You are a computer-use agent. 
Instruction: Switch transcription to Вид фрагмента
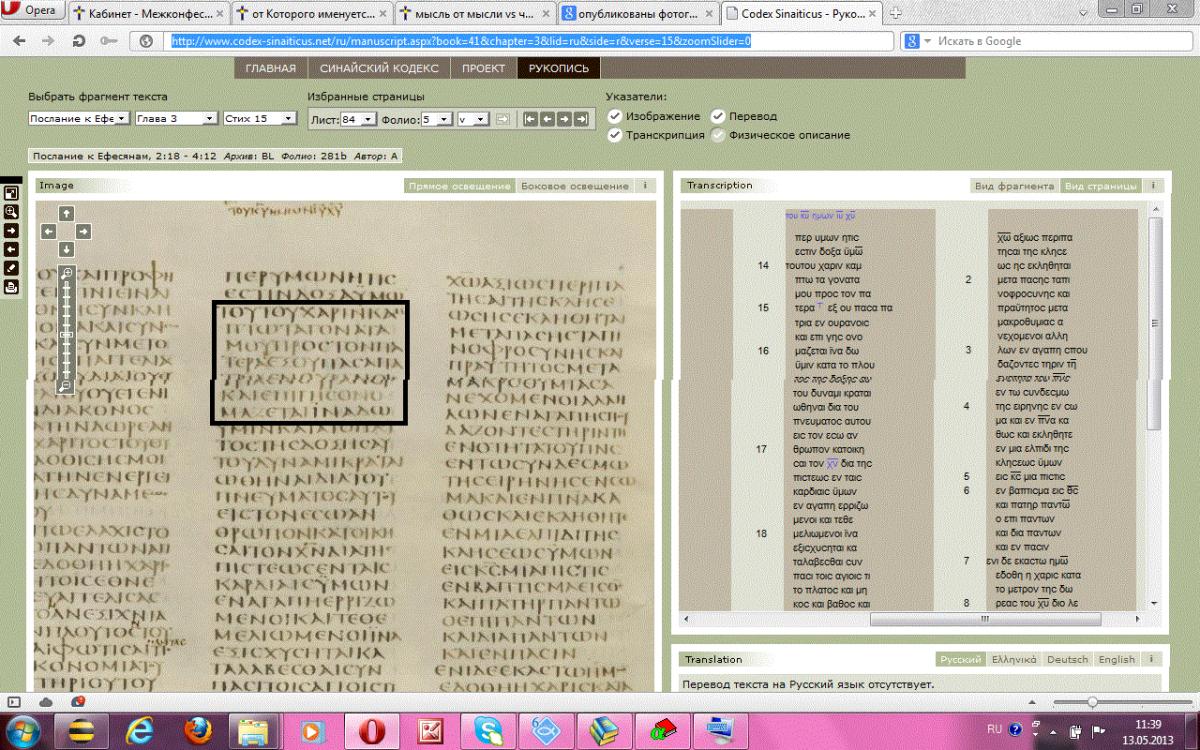(1015, 186)
